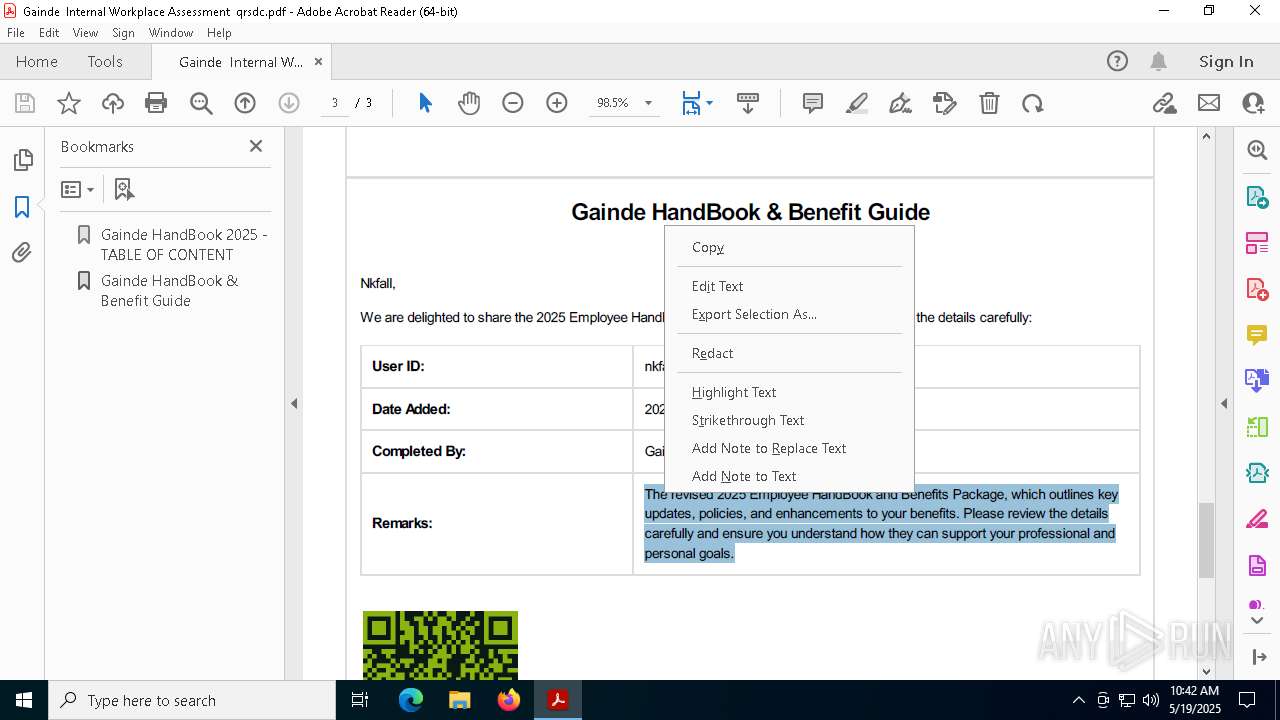Viewport: 1280px width, 720px height.
Task: Open the pink Fill & Sign tool icon
Action: point(1257,519)
